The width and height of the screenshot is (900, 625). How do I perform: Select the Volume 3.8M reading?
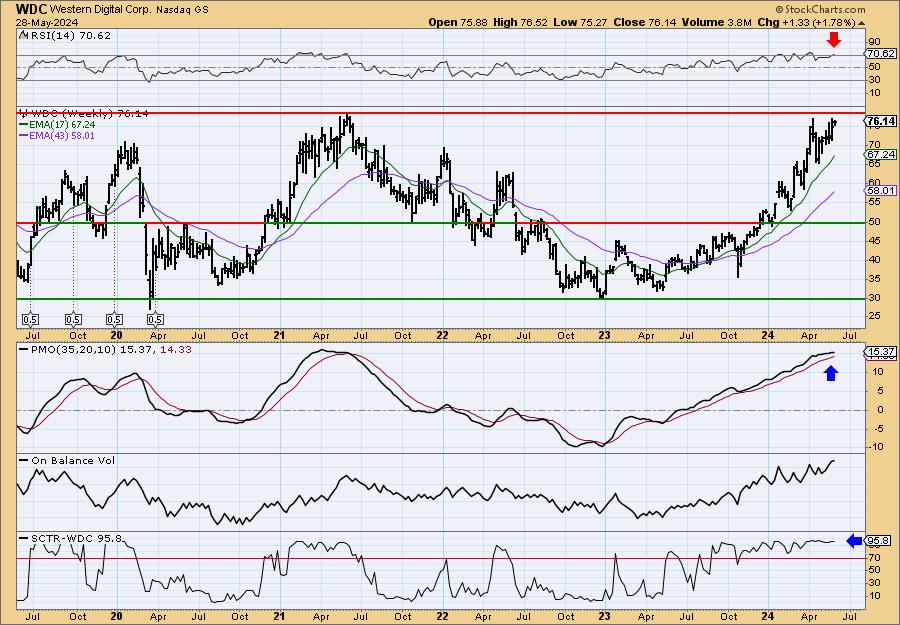pyautogui.click(x=717, y=22)
